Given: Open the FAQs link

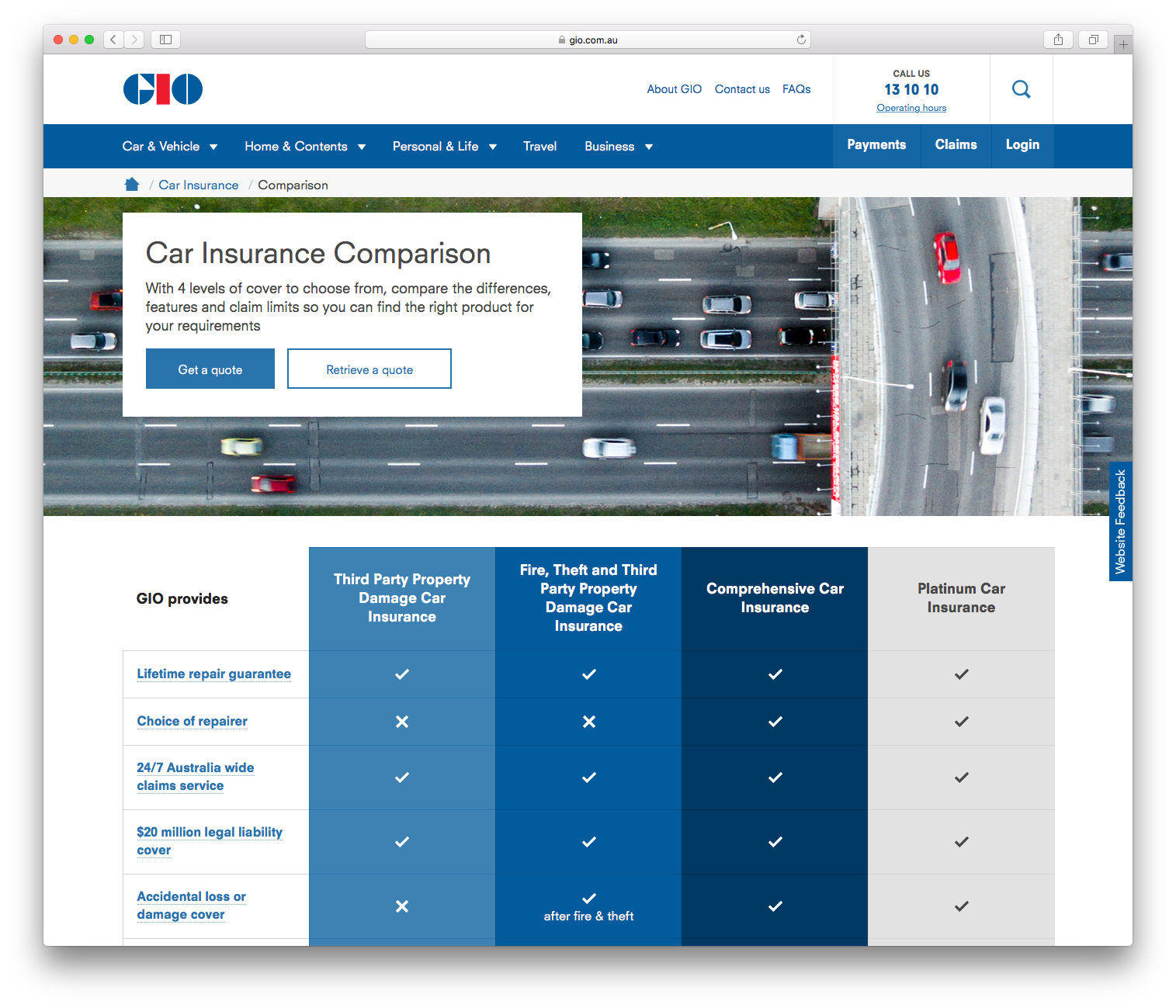Looking at the screenshot, I should [796, 89].
